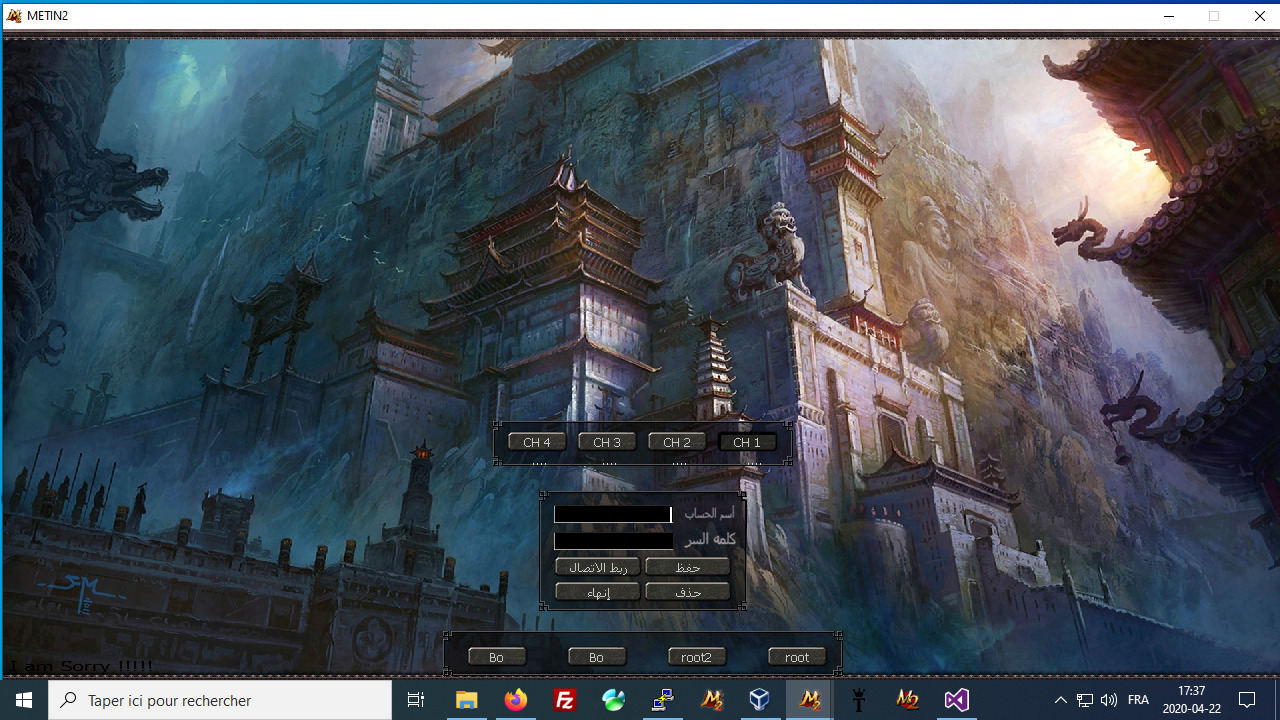Image resolution: width=1280 pixels, height=720 pixels.
Task: Open the red M2 taskbar icon beside Visual Studio
Action: coord(907,700)
